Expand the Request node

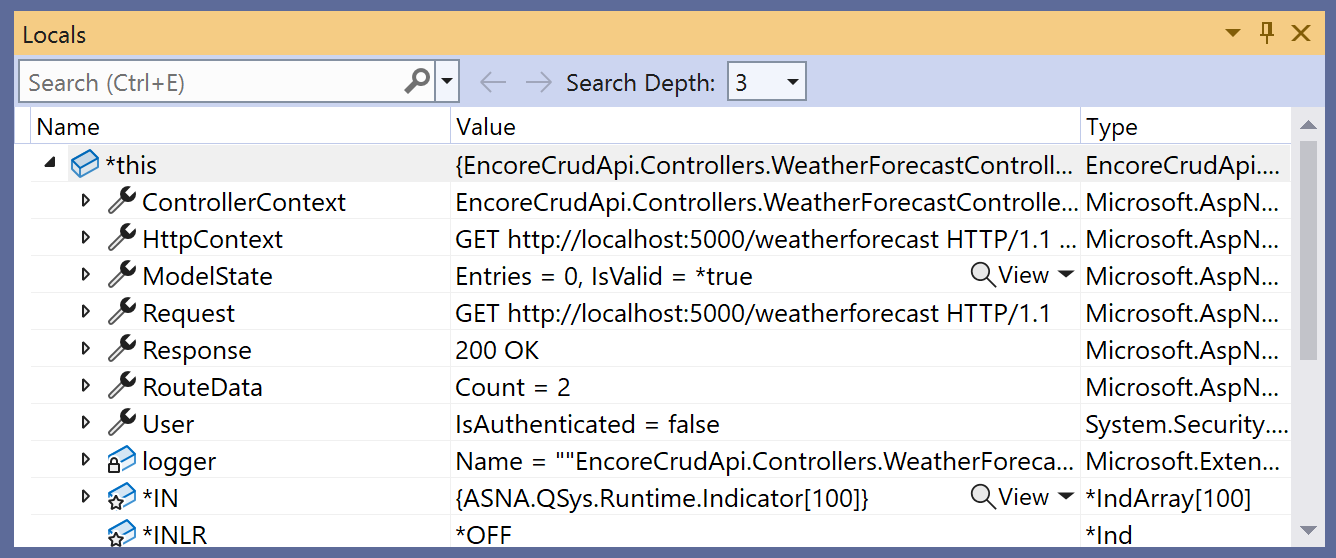pyautogui.click(x=86, y=313)
